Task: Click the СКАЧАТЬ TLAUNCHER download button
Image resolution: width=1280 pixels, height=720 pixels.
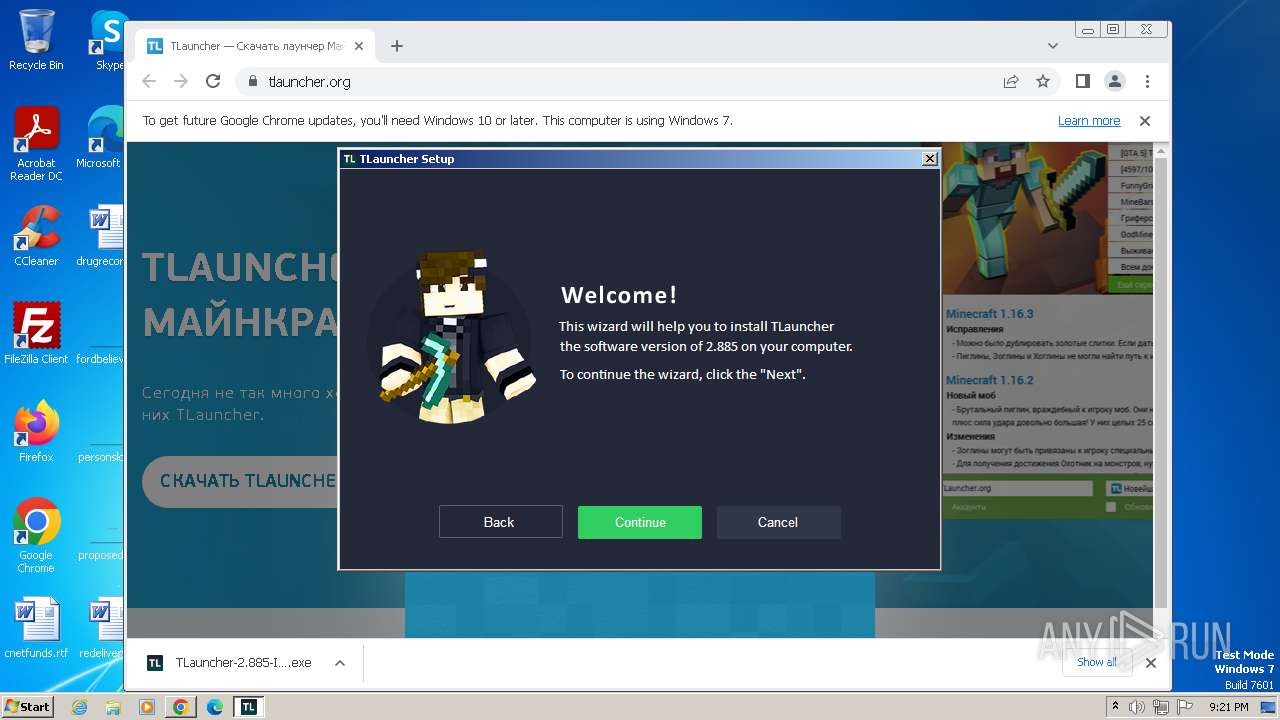Action: coord(240,481)
